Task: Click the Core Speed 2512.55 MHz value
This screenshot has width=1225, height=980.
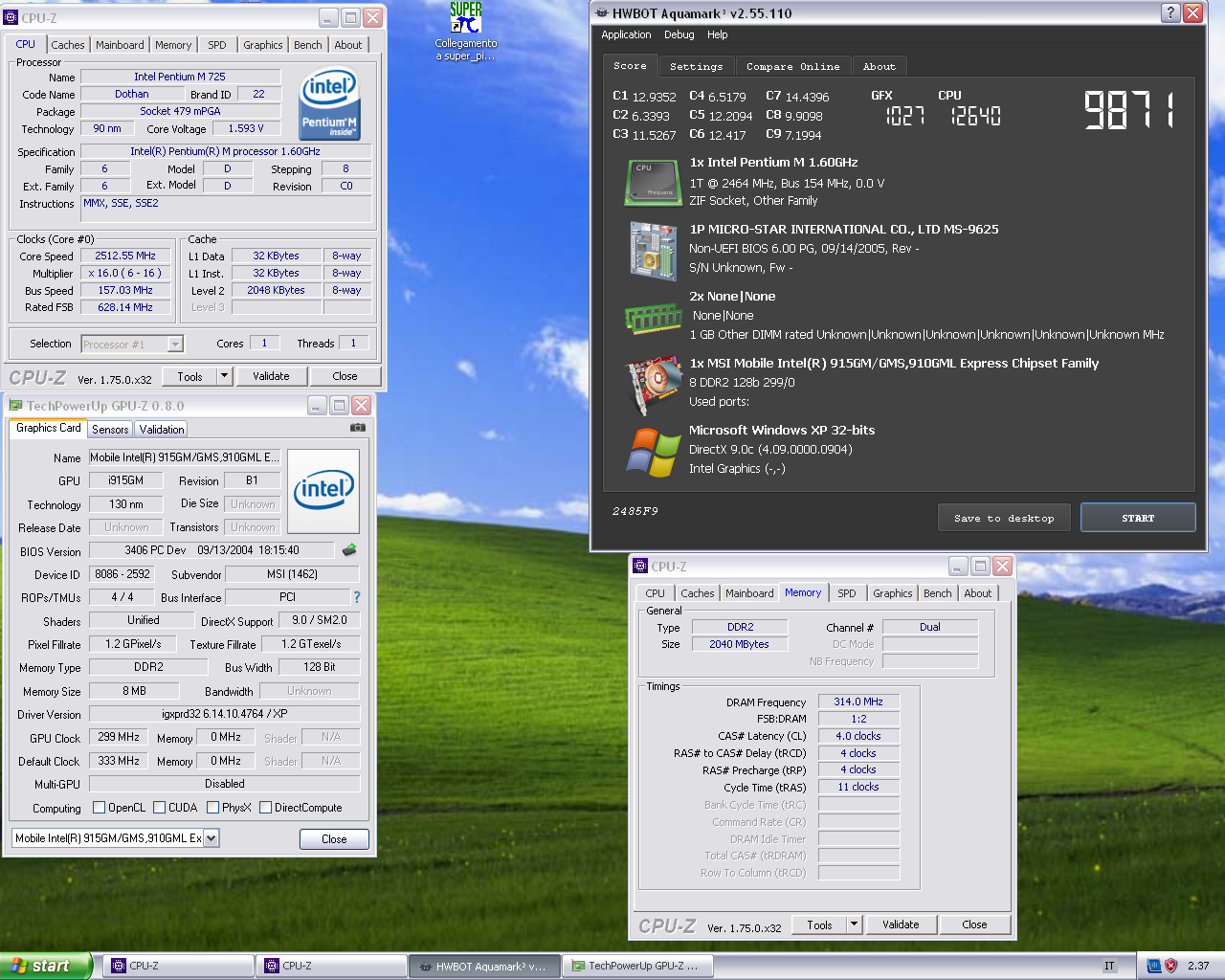Action: (124, 256)
